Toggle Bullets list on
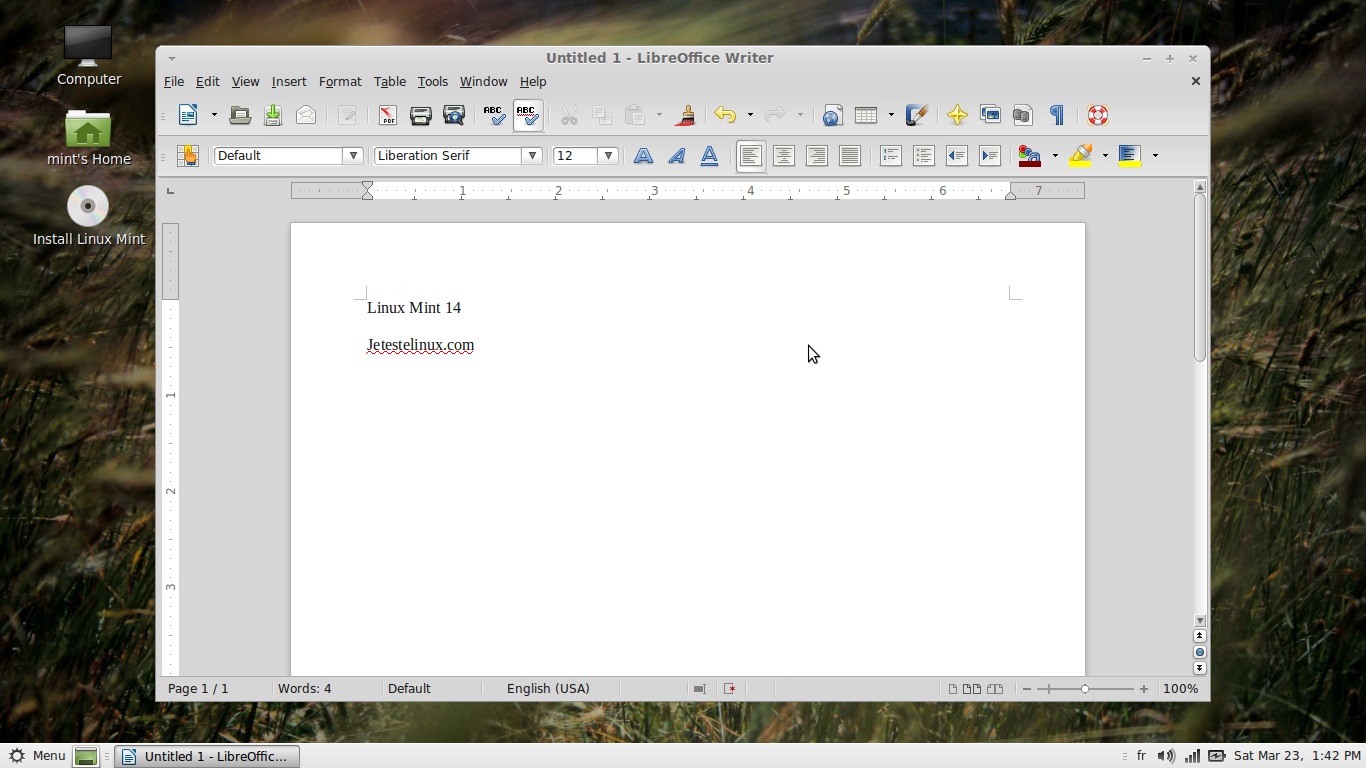This screenshot has height=768, width=1366. tap(924, 155)
